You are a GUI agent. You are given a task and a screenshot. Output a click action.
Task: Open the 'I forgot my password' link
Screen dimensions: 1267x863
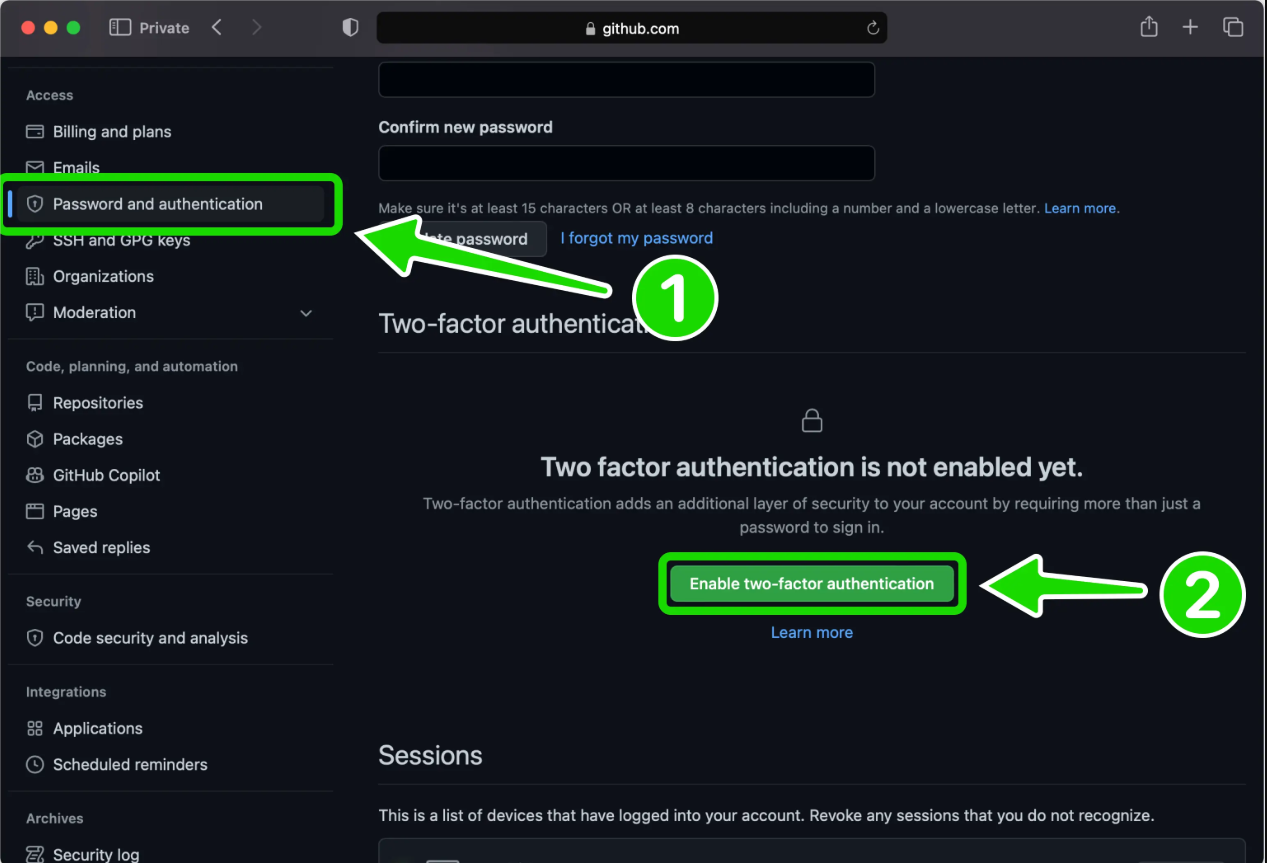pyautogui.click(x=636, y=238)
